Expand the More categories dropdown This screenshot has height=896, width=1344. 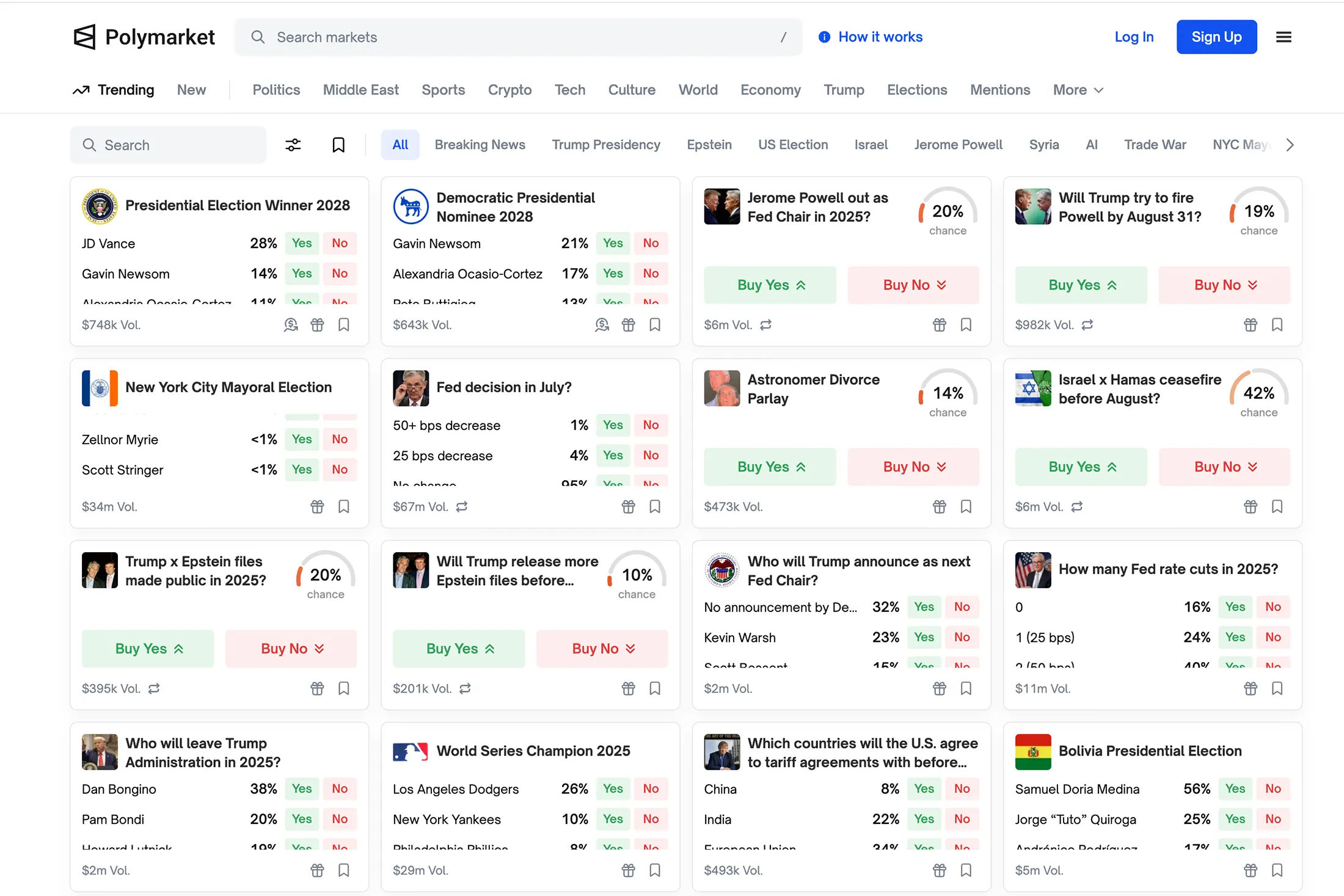tap(1078, 90)
